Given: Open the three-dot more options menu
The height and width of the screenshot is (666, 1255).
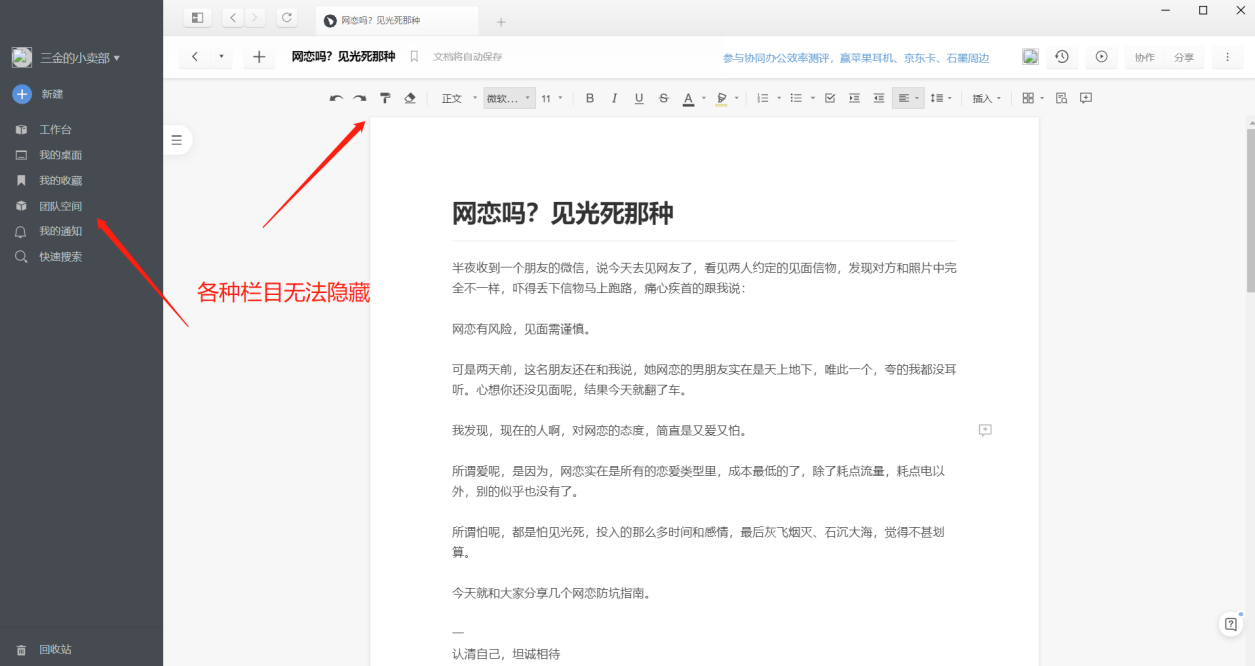Looking at the screenshot, I should coord(1227,57).
